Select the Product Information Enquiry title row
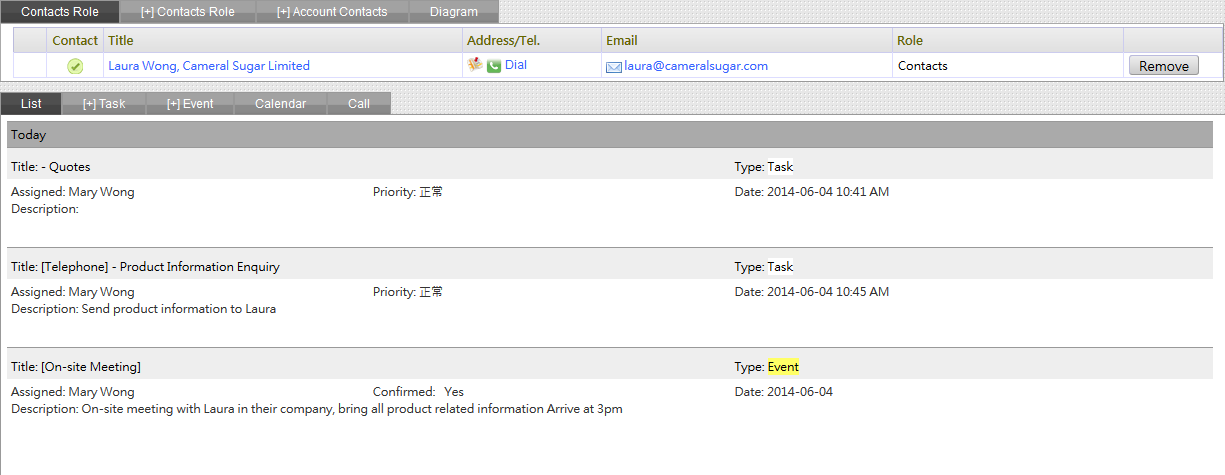The width and height of the screenshot is (1225, 475). pos(610,267)
